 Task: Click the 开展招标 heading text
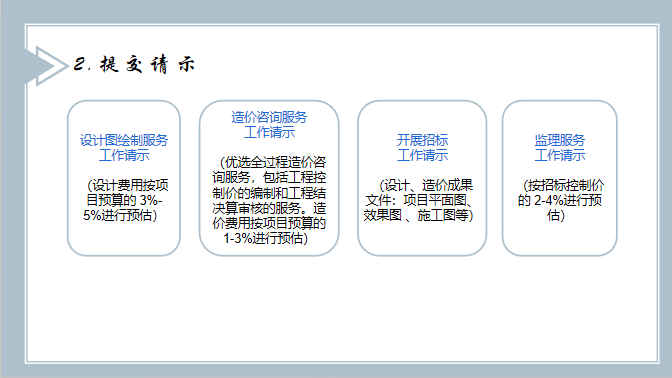pos(422,140)
